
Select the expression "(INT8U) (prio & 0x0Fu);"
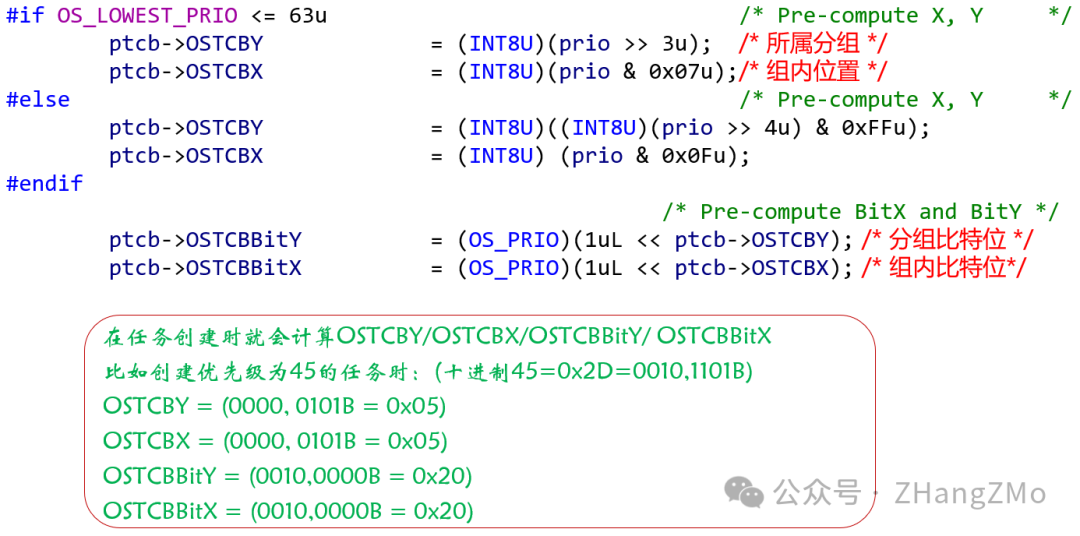click(603, 156)
